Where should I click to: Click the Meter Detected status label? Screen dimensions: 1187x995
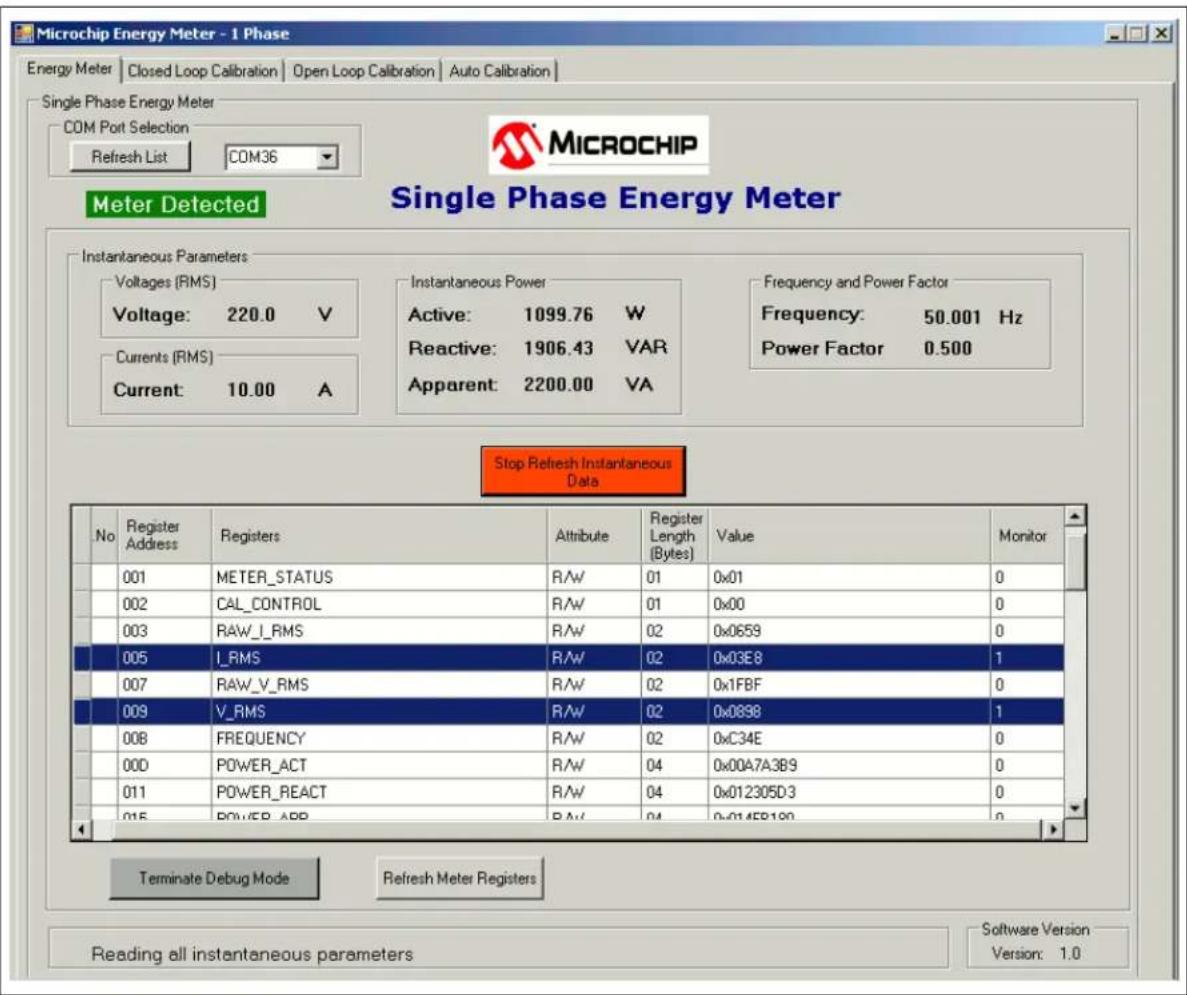(x=176, y=204)
